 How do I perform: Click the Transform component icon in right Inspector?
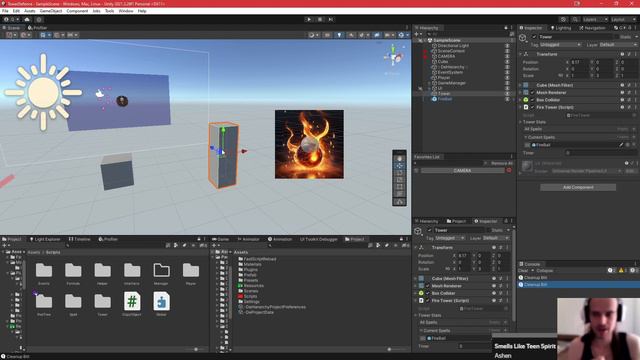(526, 54)
